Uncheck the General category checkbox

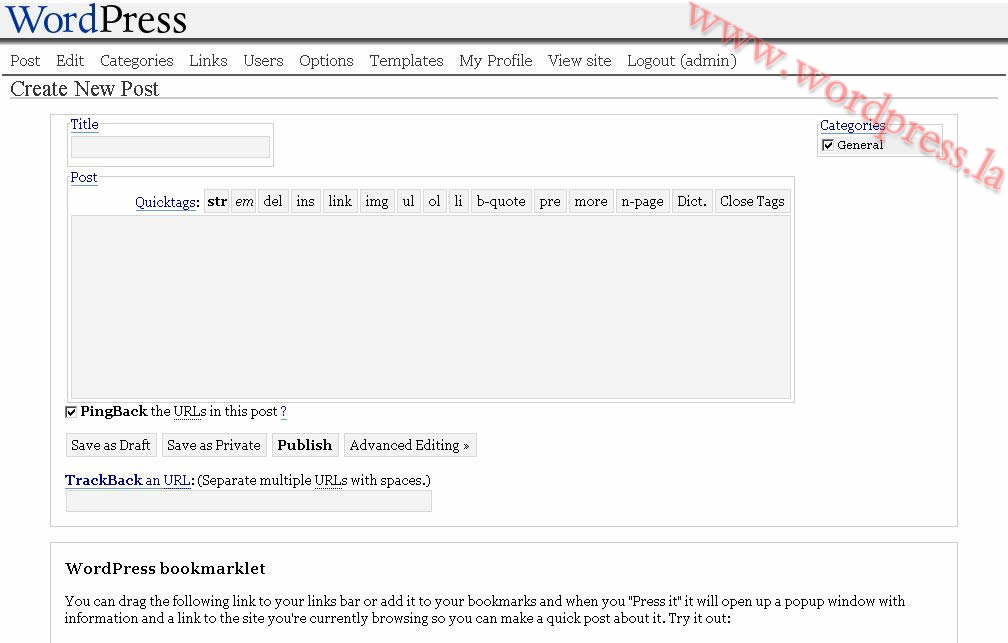click(x=828, y=145)
